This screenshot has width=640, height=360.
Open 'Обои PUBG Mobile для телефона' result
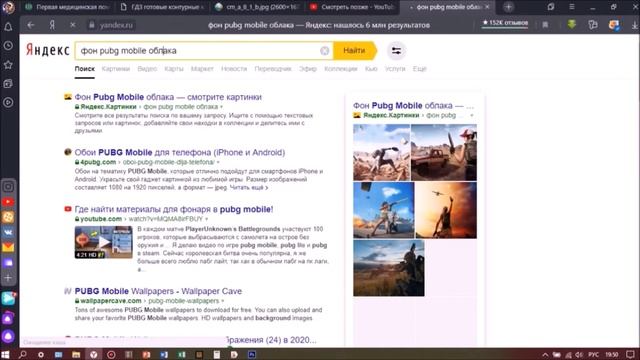[180, 152]
